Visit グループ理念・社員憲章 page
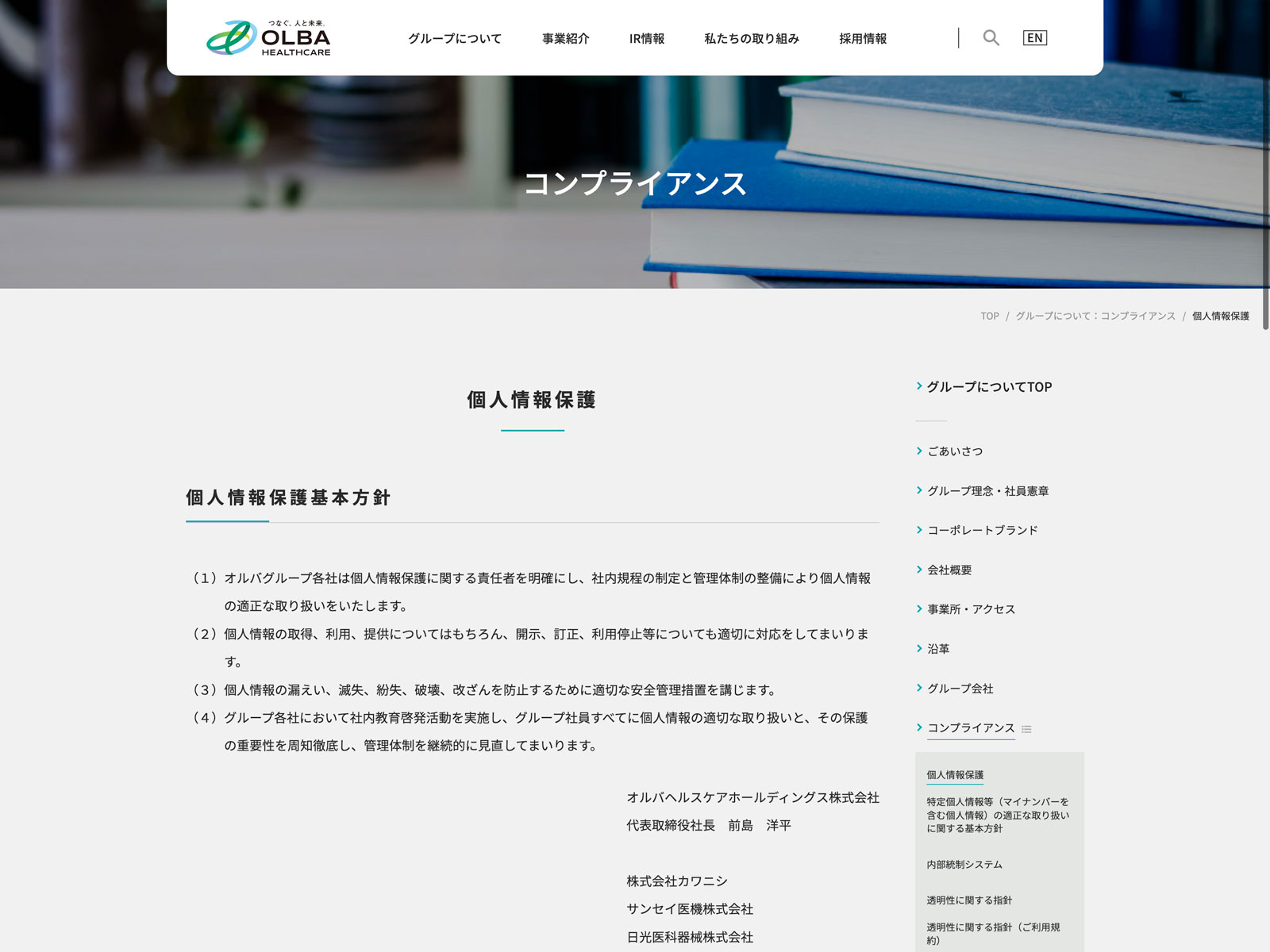Viewport: 1270px width, 952px height. [x=987, y=491]
